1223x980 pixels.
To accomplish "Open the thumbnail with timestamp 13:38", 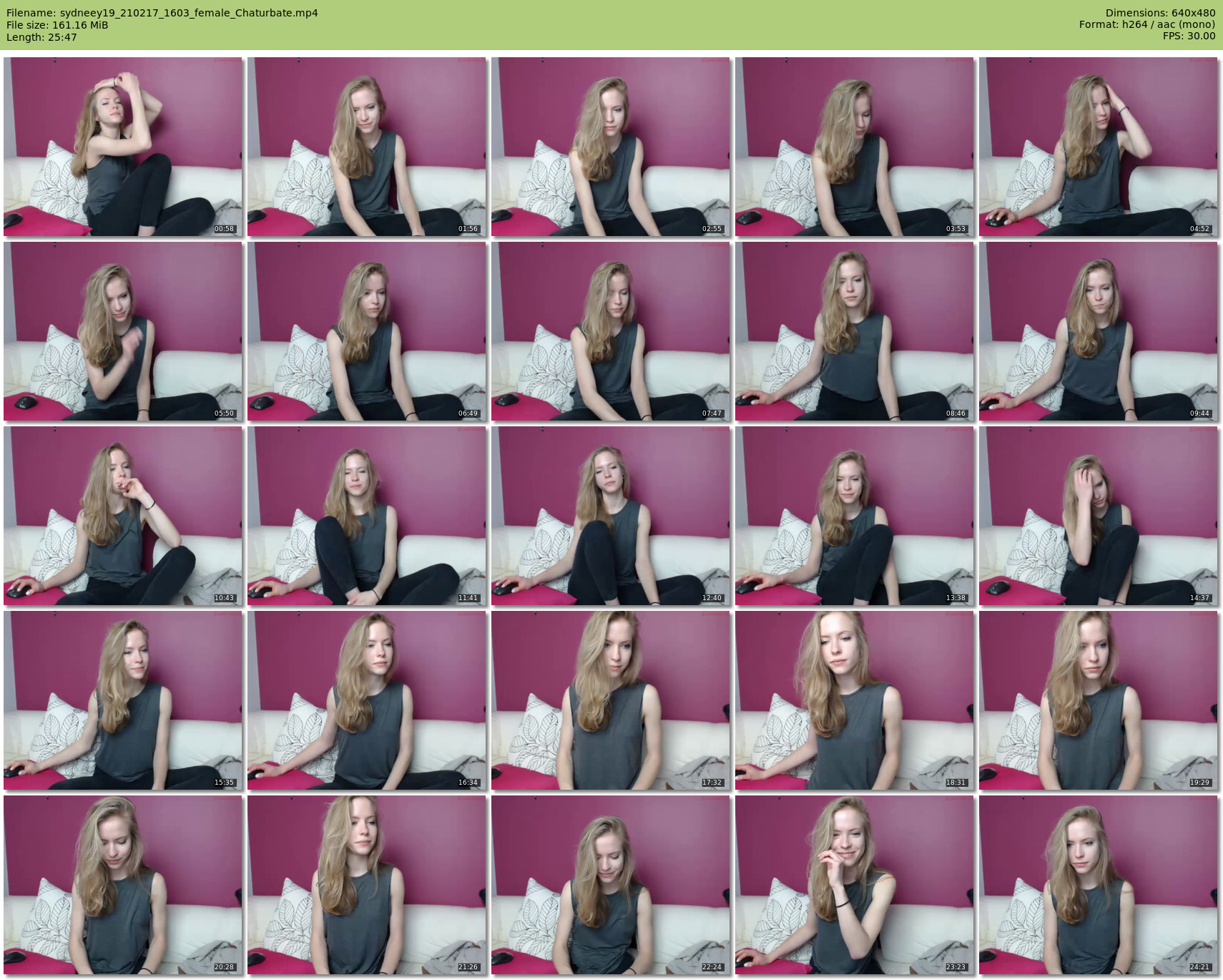I will (855, 516).
